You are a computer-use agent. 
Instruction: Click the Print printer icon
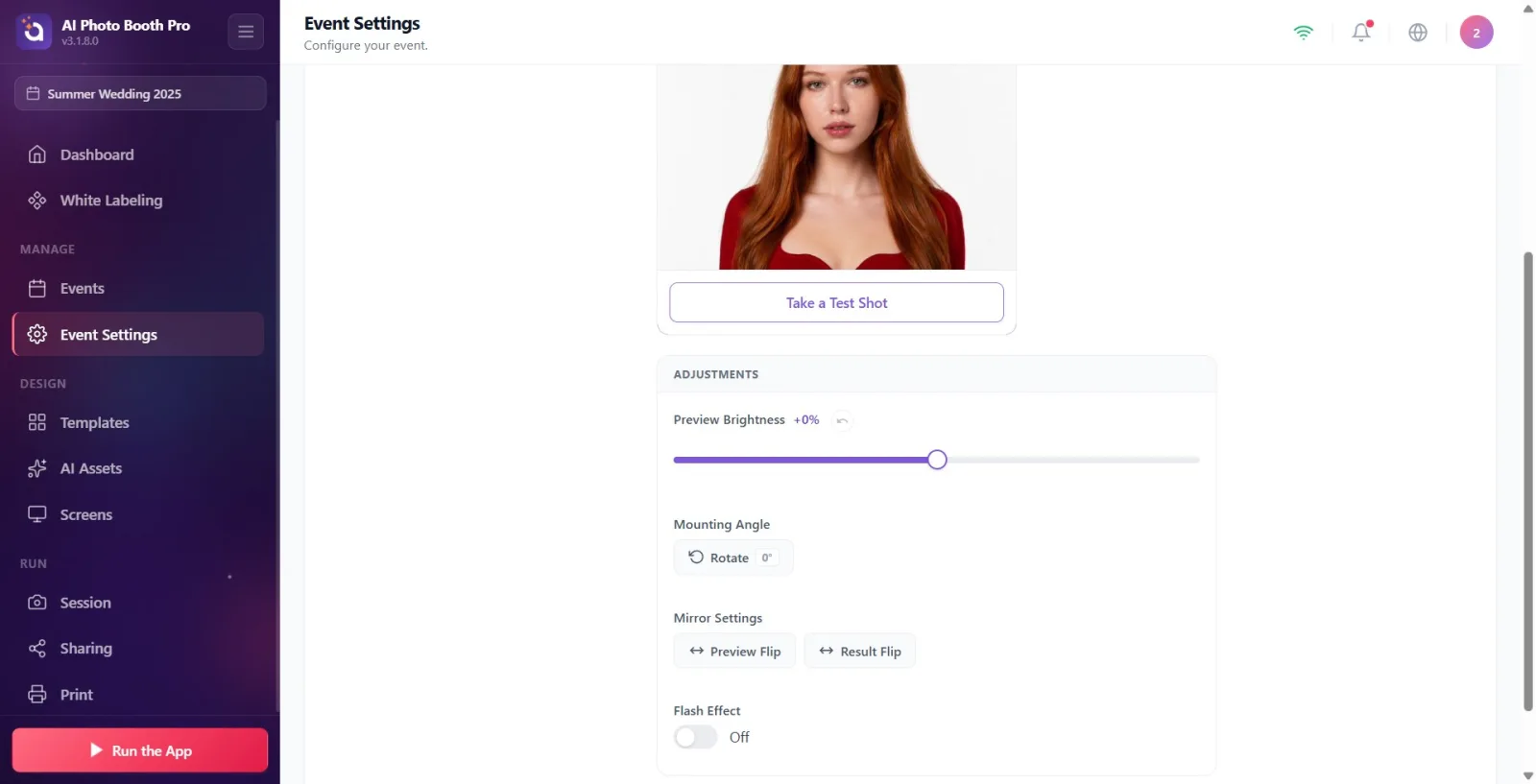pyautogui.click(x=37, y=695)
